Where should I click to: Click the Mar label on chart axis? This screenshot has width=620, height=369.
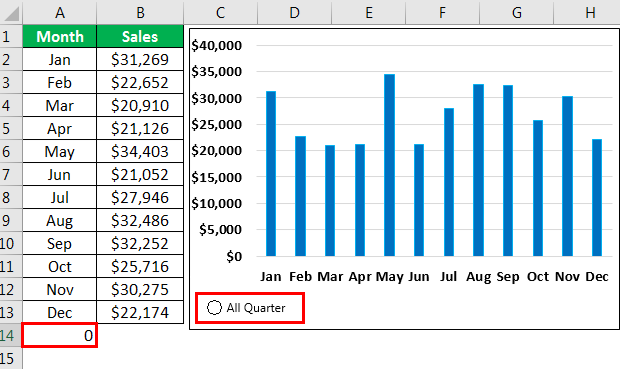click(330, 276)
